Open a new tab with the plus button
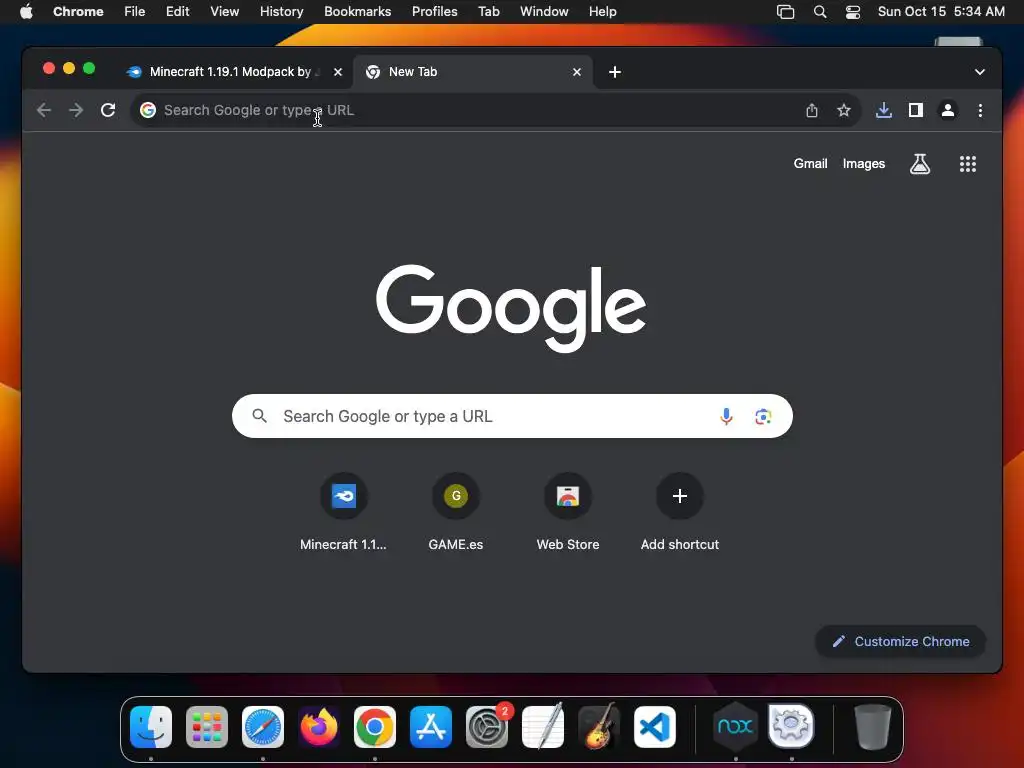 [x=615, y=72]
